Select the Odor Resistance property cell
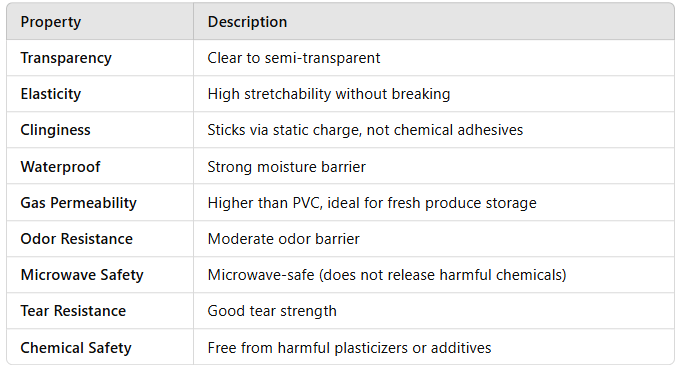Screen dimensions: 680x365 [x=100, y=238]
